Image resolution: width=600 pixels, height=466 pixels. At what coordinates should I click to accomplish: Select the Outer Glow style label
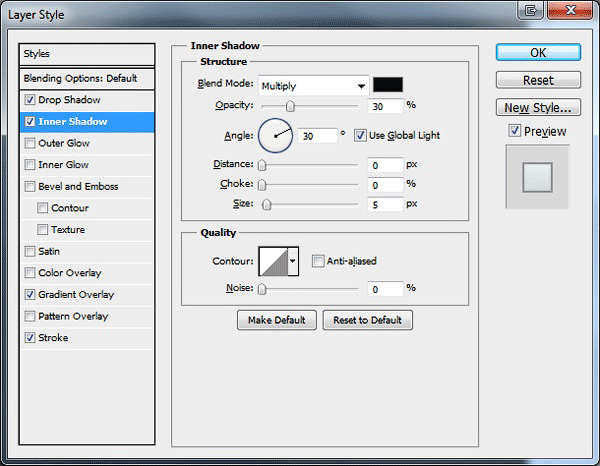pos(64,143)
